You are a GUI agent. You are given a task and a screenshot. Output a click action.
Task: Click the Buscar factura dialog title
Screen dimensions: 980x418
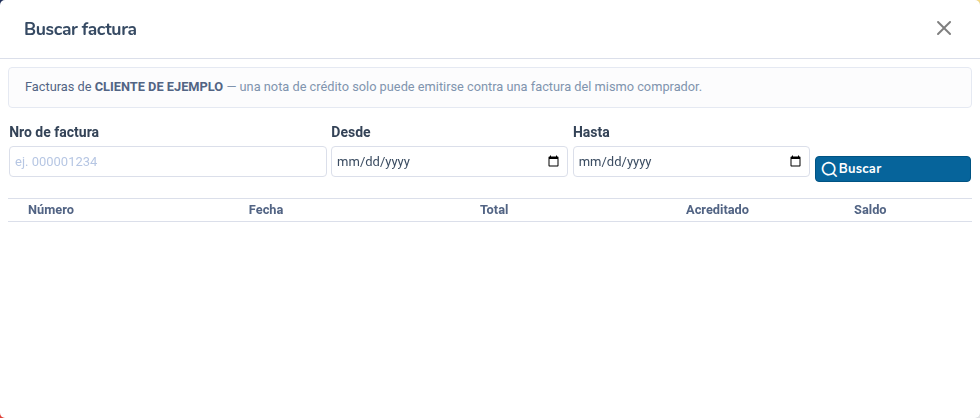(x=80, y=29)
